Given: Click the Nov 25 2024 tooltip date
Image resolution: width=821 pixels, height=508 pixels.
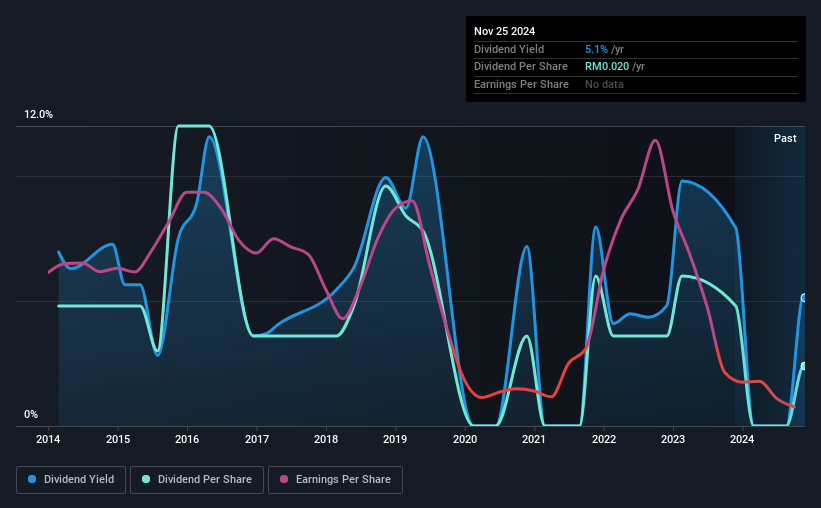Looking at the screenshot, I should (x=504, y=31).
